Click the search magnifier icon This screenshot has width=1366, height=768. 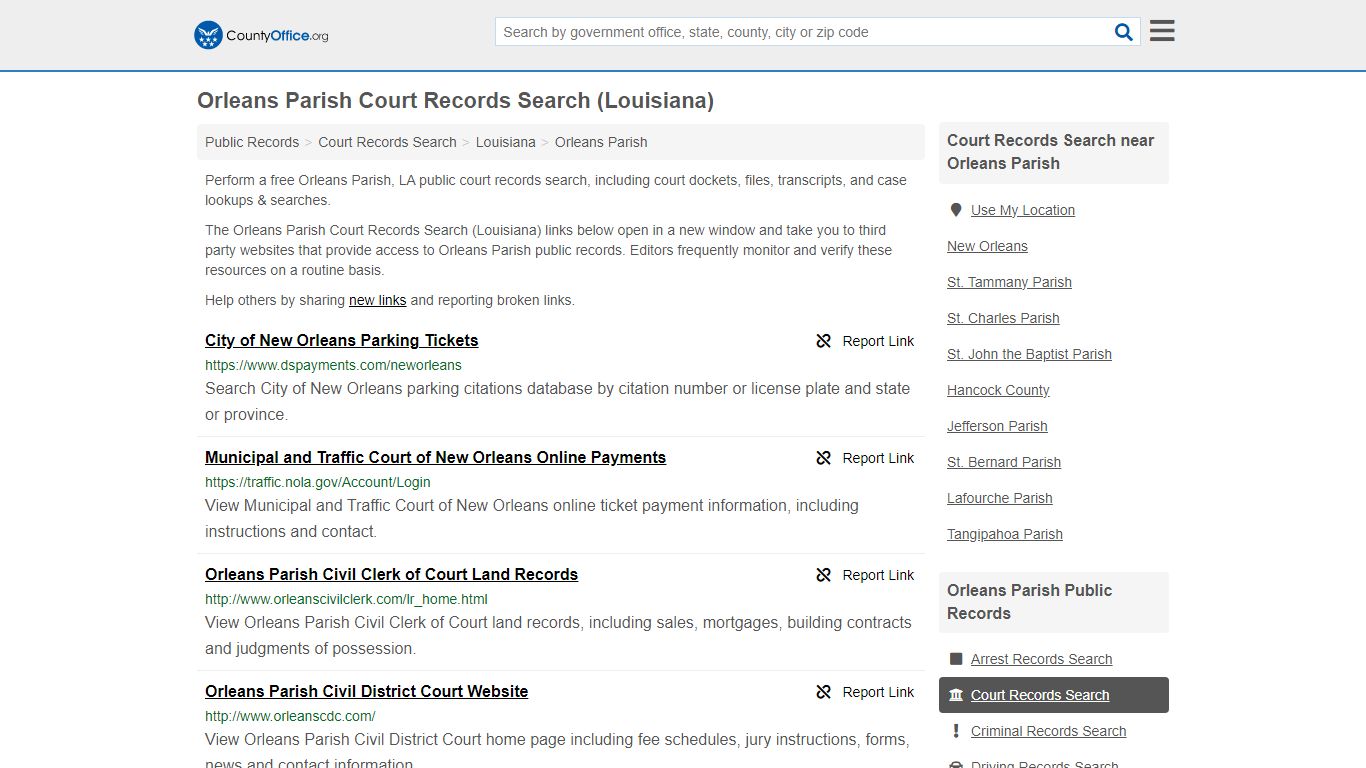(1124, 32)
